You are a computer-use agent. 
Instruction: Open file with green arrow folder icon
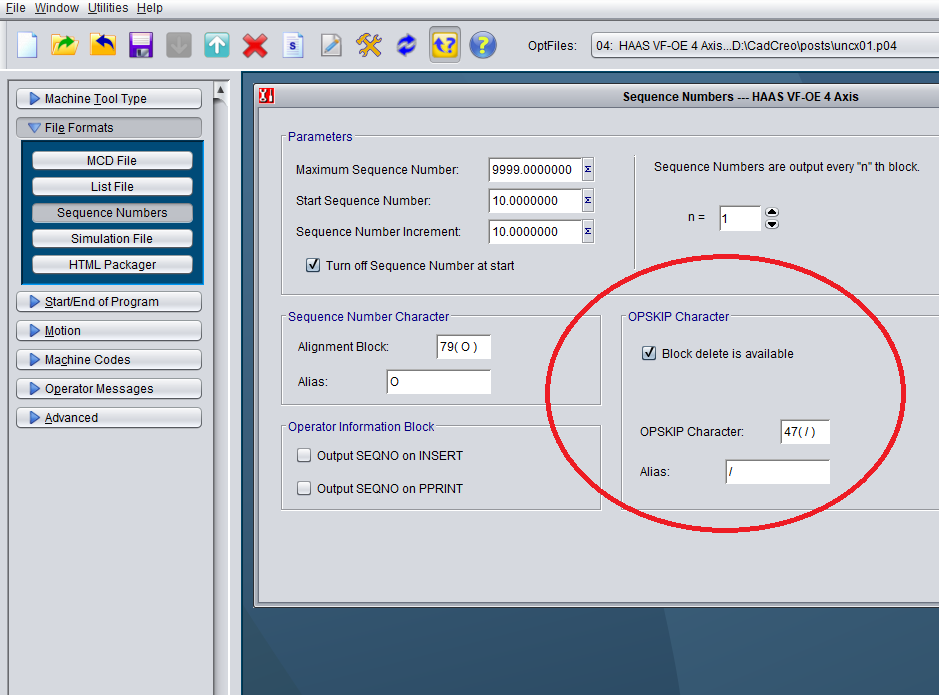(x=65, y=45)
